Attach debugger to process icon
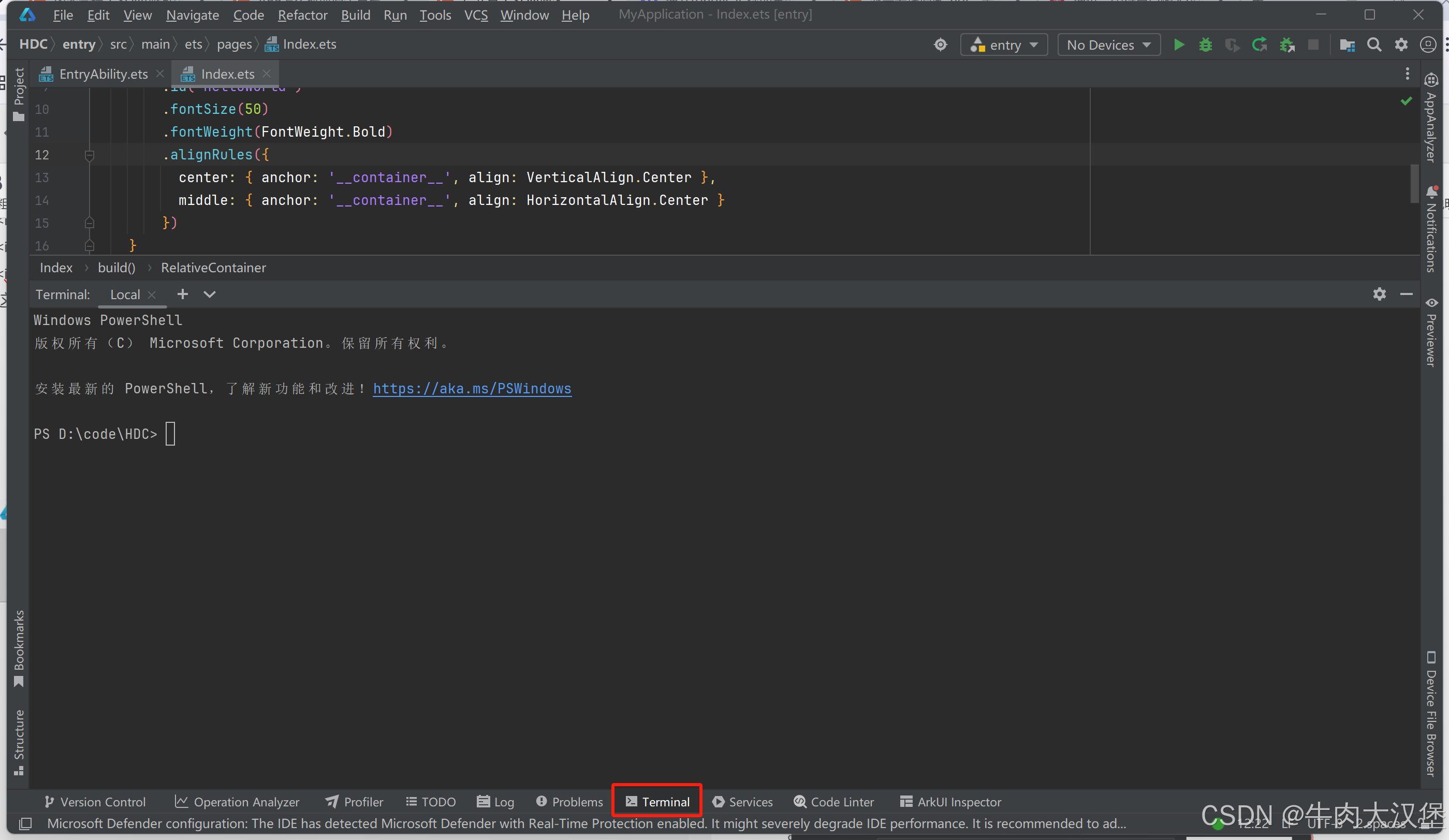 click(1287, 45)
